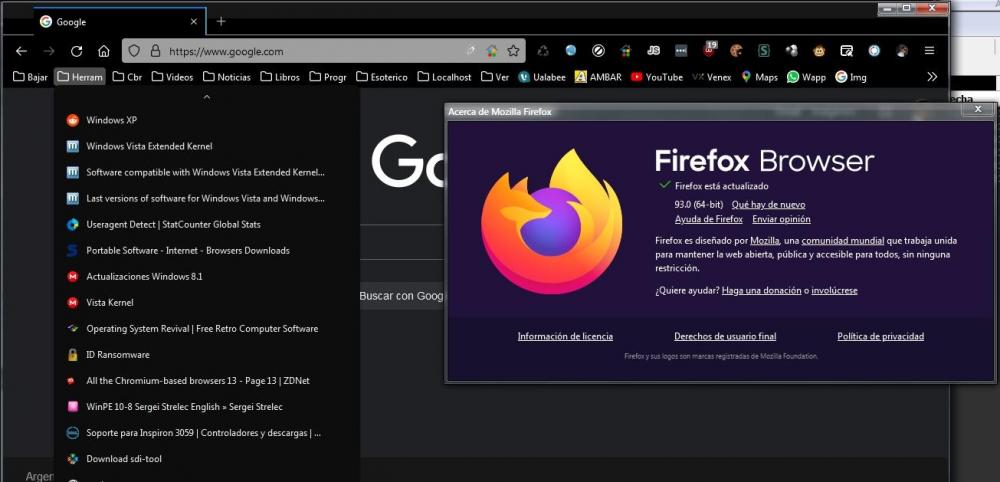Open Actualizaciones Windows 8.1 bookmark
Viewport: 1000px width, 482px height.
pyautogui.click(x=207, y=277)
